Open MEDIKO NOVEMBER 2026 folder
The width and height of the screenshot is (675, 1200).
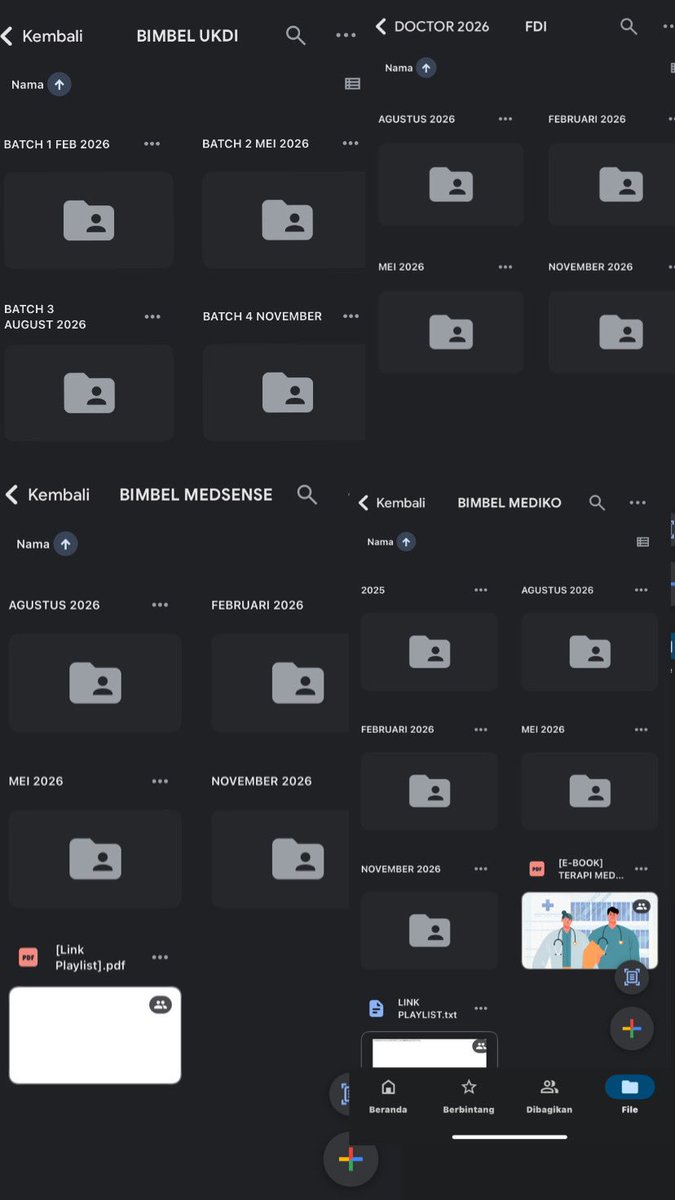[429, 930]
